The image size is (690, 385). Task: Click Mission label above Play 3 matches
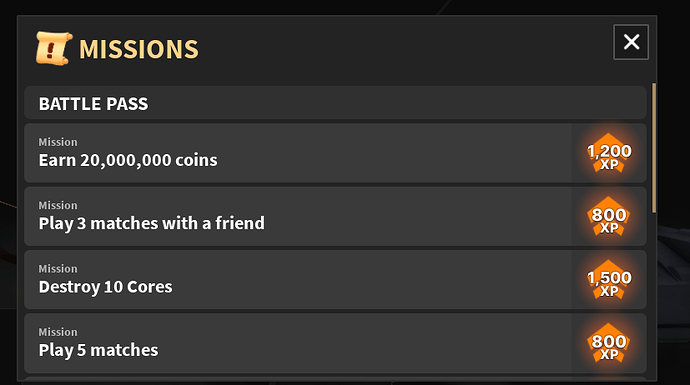pos(58,205)
